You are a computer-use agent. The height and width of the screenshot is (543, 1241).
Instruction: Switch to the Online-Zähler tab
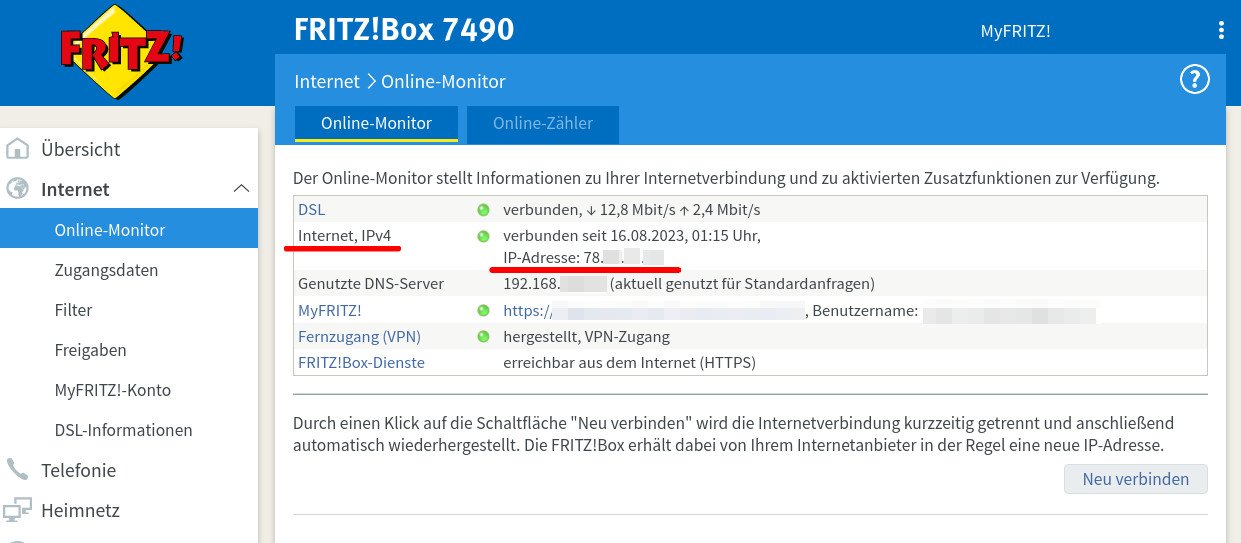tap(542, 124)
